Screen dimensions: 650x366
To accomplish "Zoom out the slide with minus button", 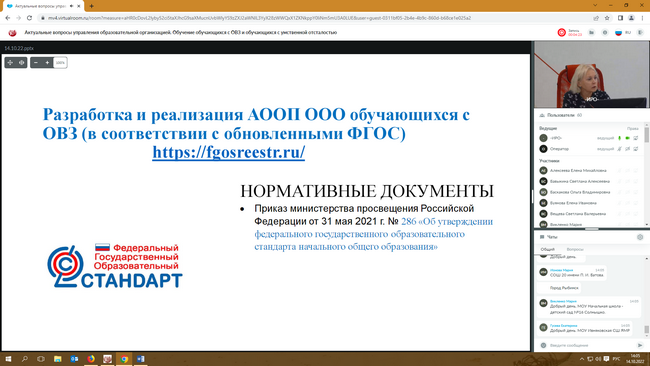I will pos(36,63).
